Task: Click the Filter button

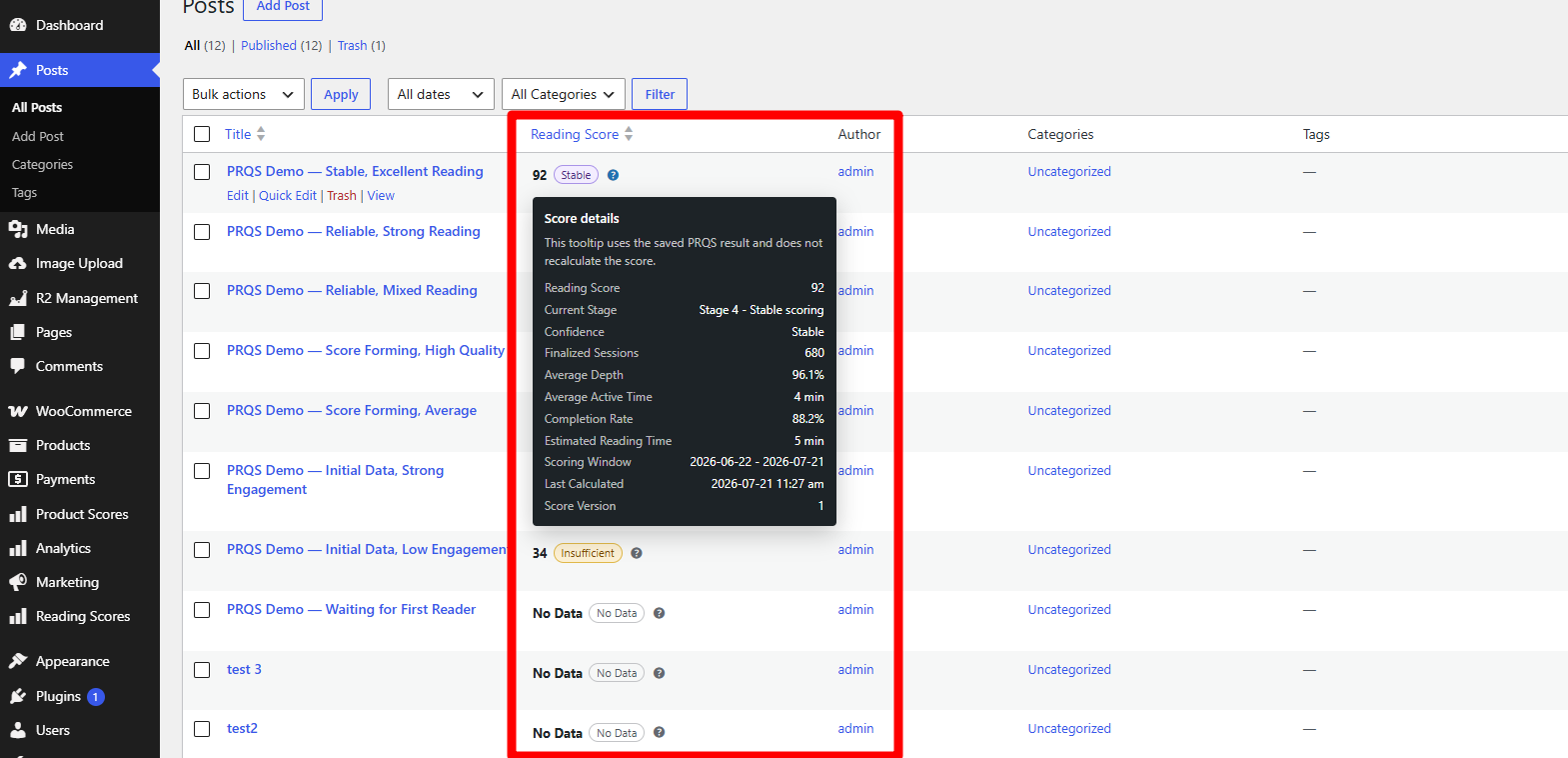Action: [x=660, y=94]
